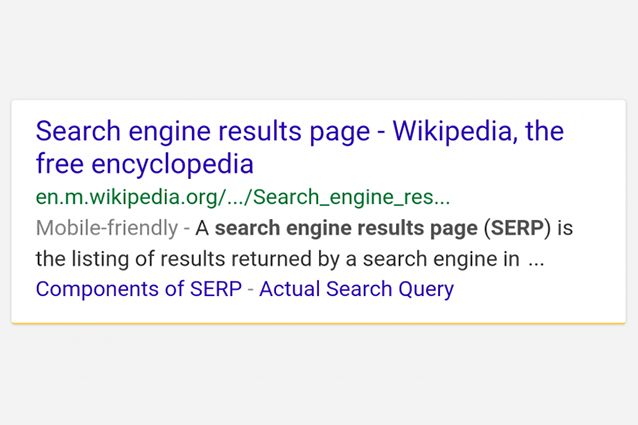
Task: Open the Actual Search Query sitelink
Action: tap(356, 289)
